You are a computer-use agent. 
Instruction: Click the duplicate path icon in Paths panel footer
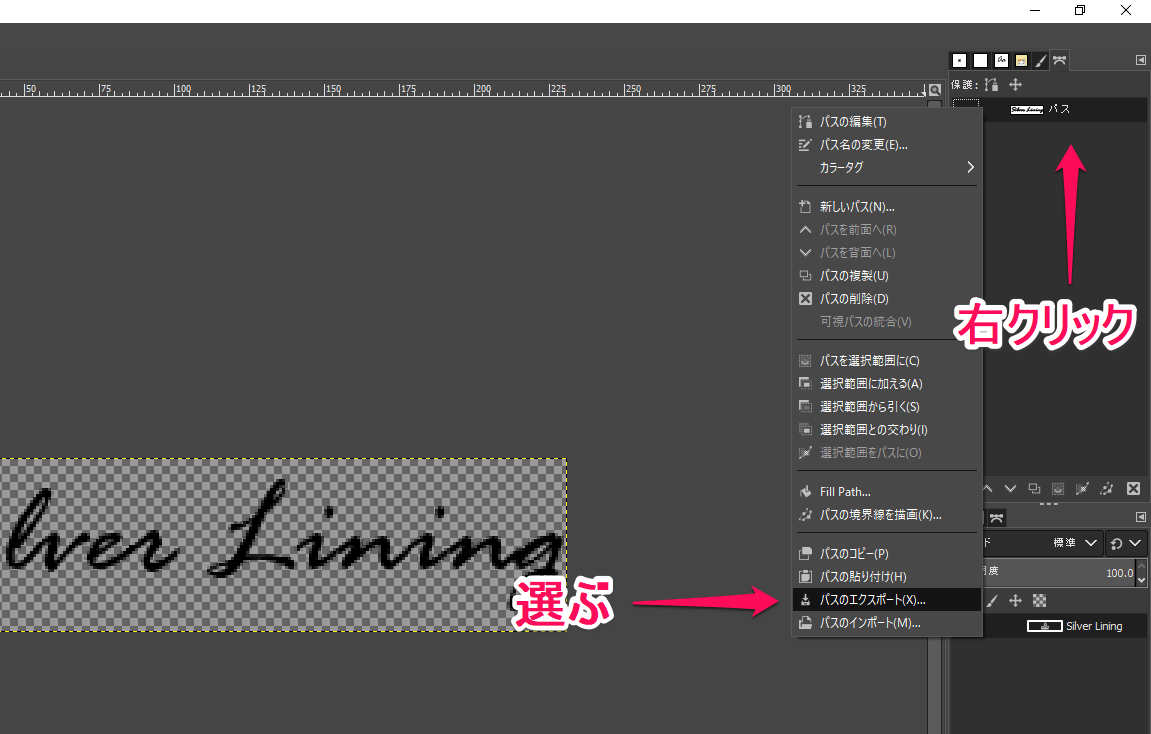click(x=1034, y=489)
